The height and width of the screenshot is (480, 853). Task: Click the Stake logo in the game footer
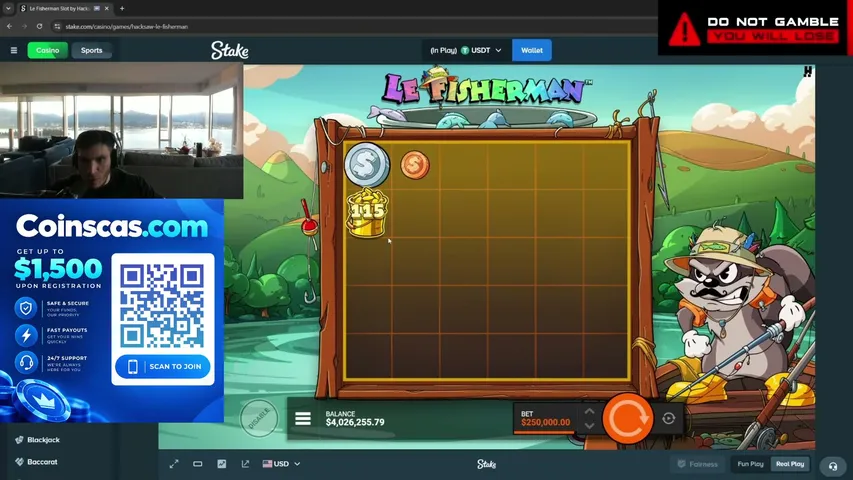click(x=486, y=464)
